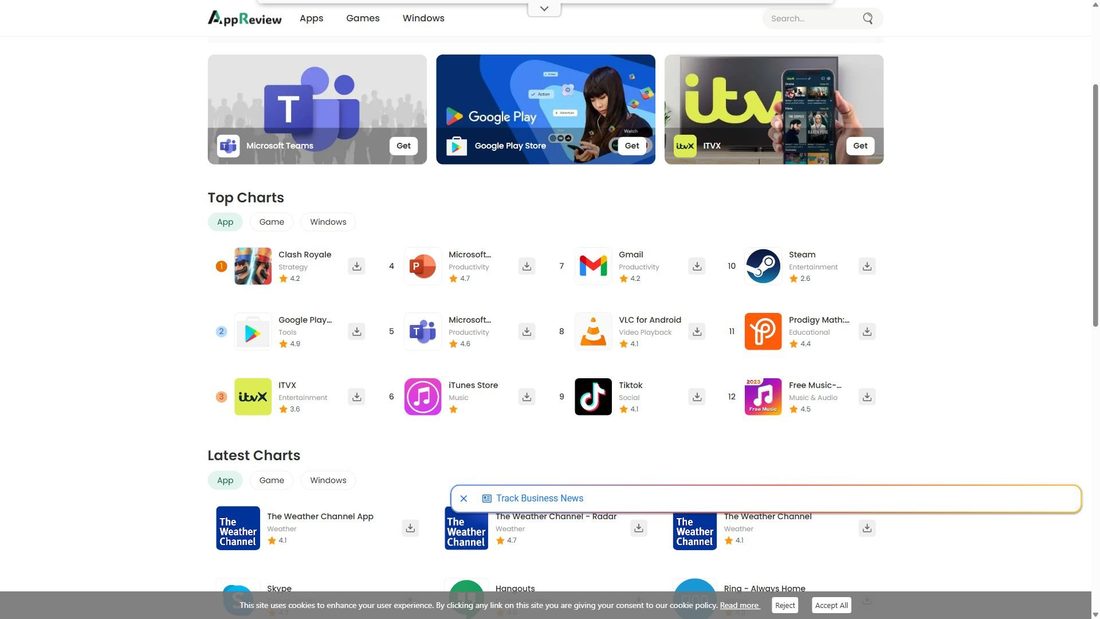Get the Microsoft Teams app
This screenshot has width=1100, height=619.
coord(403,146)
